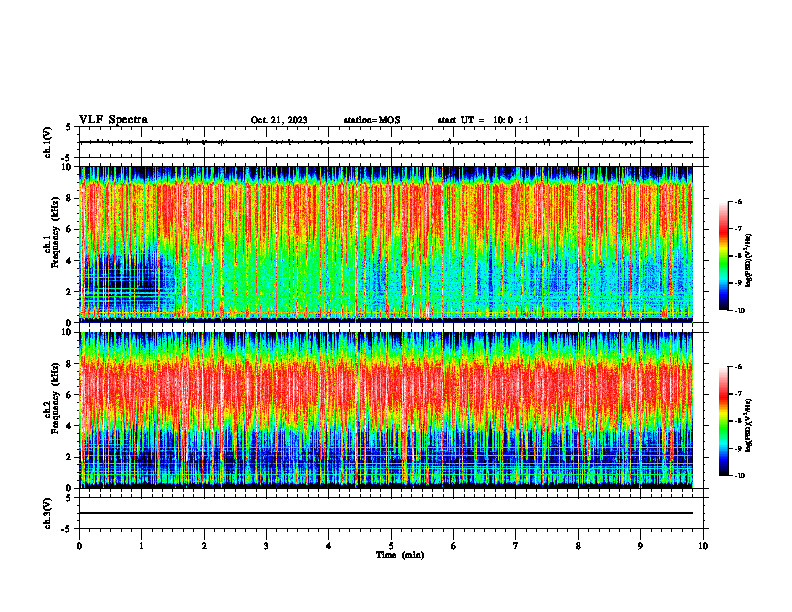This screenshot has width=792, height=612.
Task: Click the time axis tick label '4'
Action: pyautogui.click(x=329, y=546)
